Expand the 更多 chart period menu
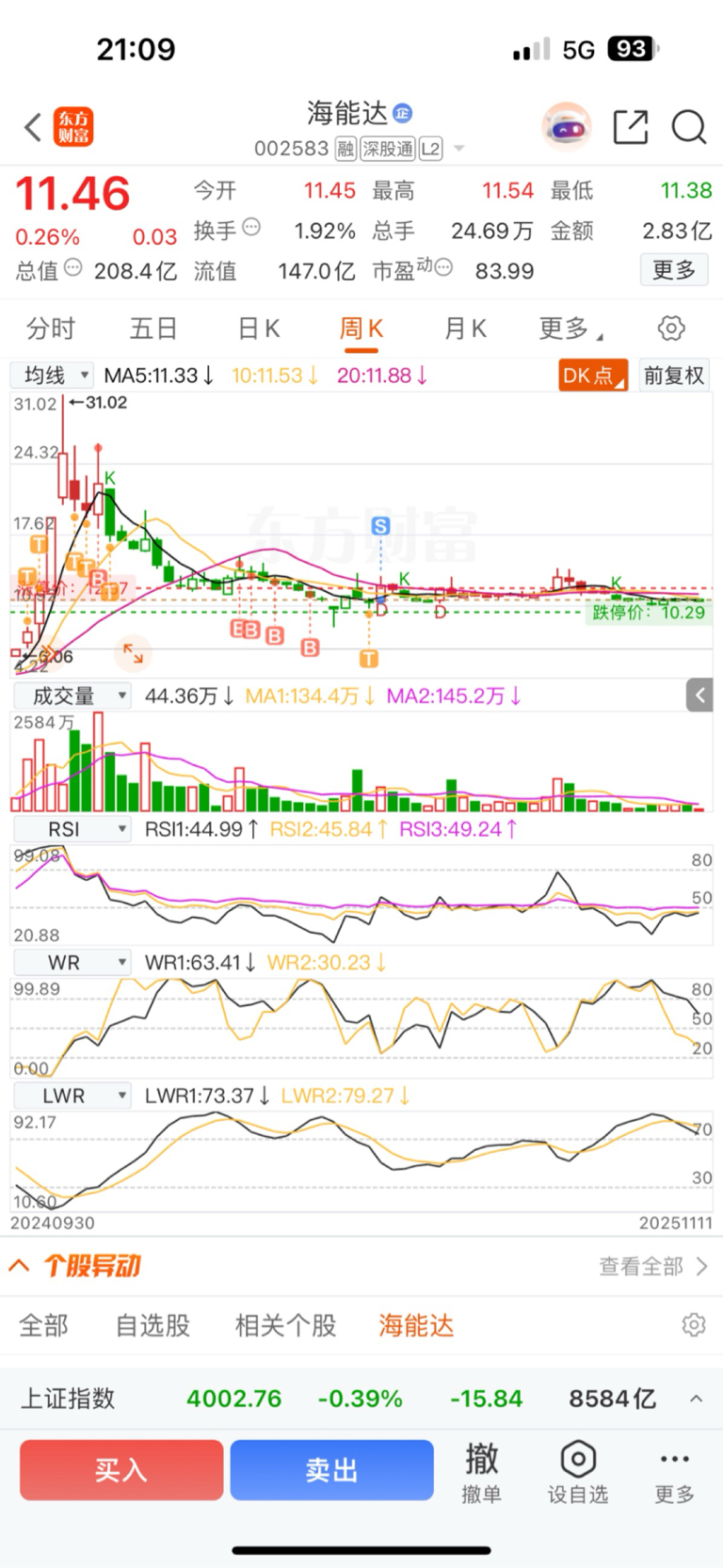 click(571, 328)
